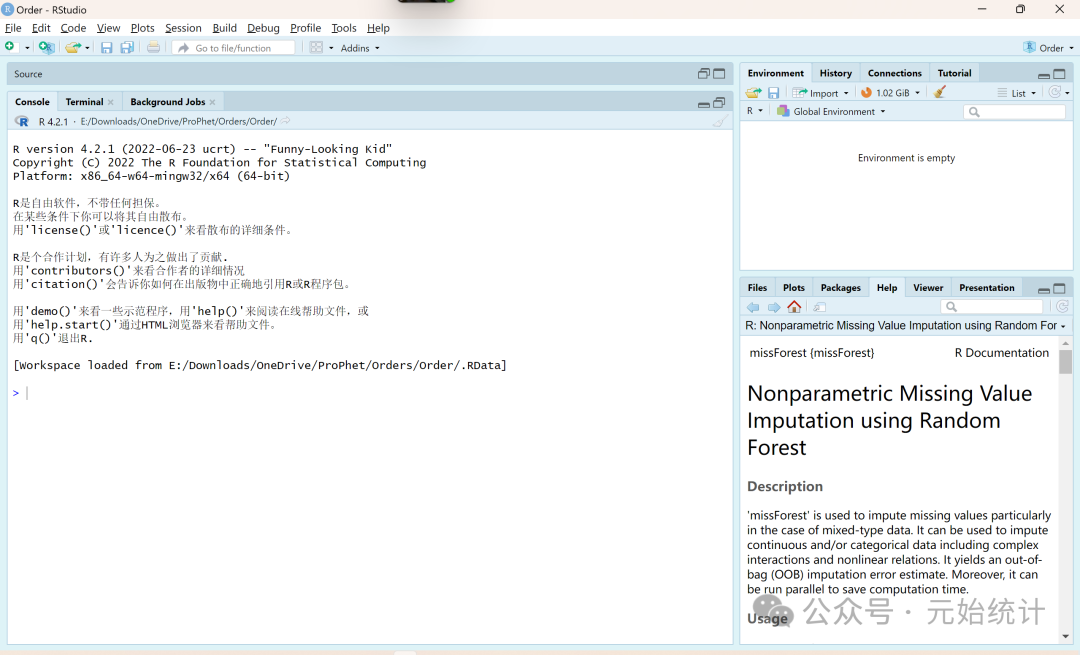This screenshot has width=1080, height=655.
Task: Expand the Import dataset dropdown
Action: 821,92
